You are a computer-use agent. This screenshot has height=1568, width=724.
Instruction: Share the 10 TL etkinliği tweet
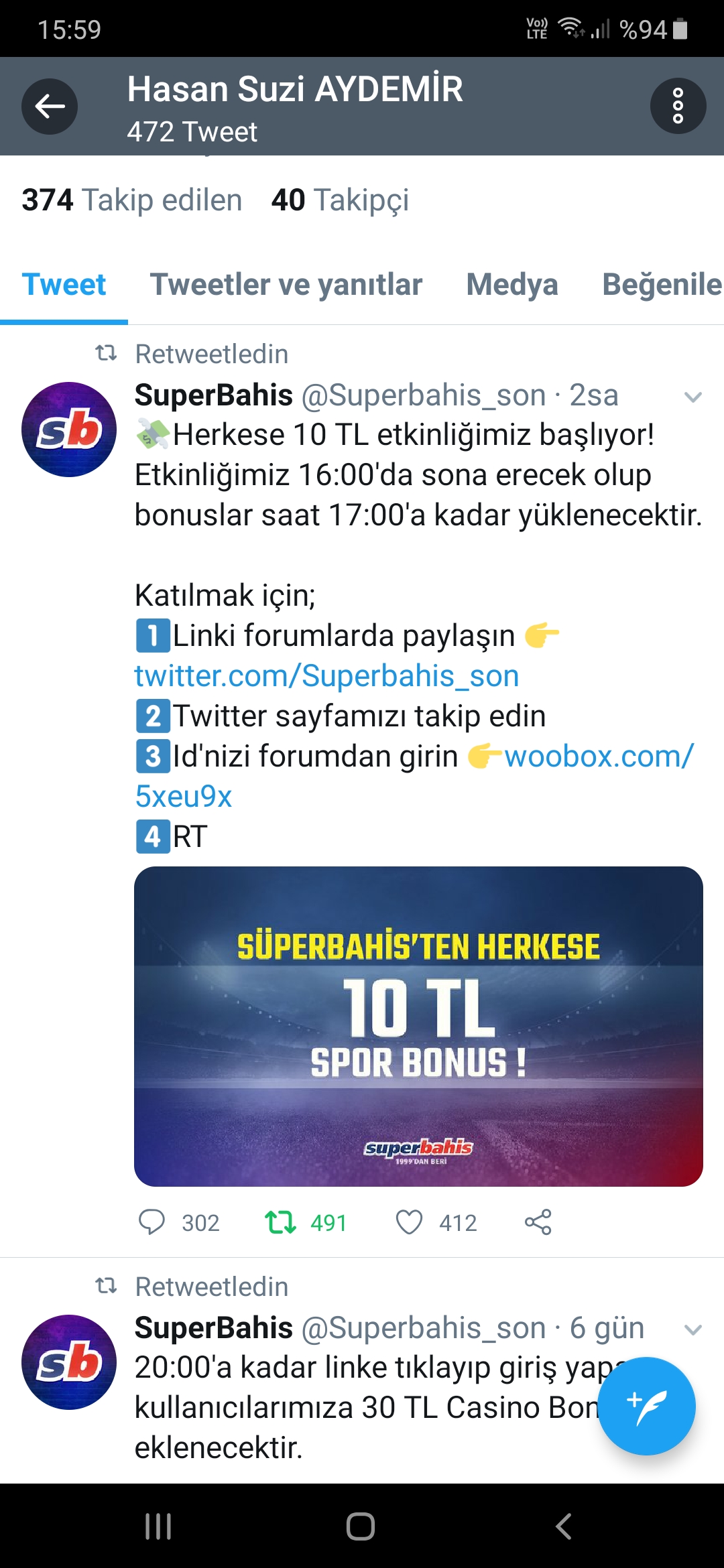point(538,1222)
